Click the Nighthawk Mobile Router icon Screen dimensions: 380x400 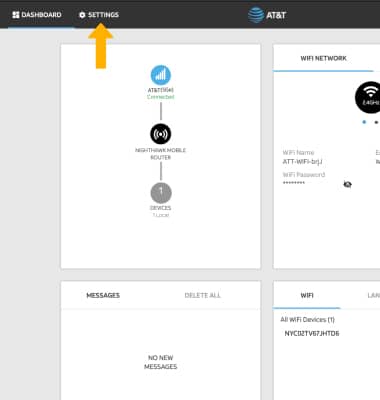[161, 134]
